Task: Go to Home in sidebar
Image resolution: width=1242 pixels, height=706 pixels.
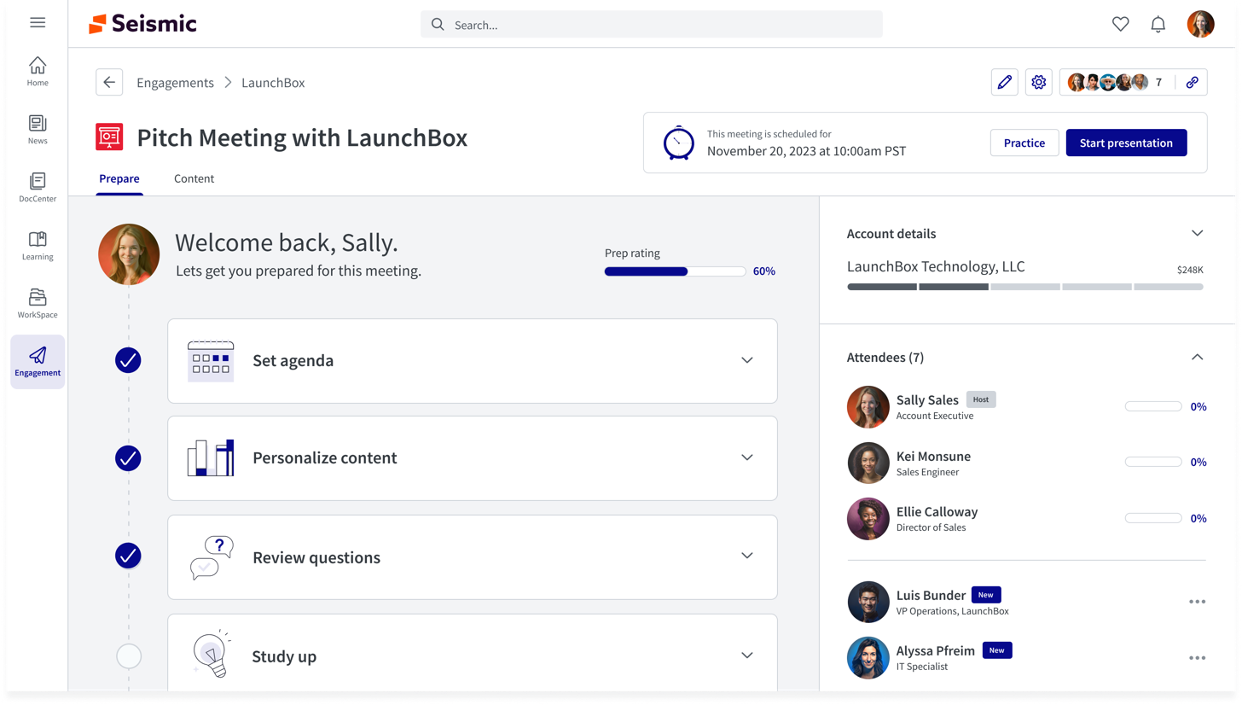Action: click(x=37, y=71)
